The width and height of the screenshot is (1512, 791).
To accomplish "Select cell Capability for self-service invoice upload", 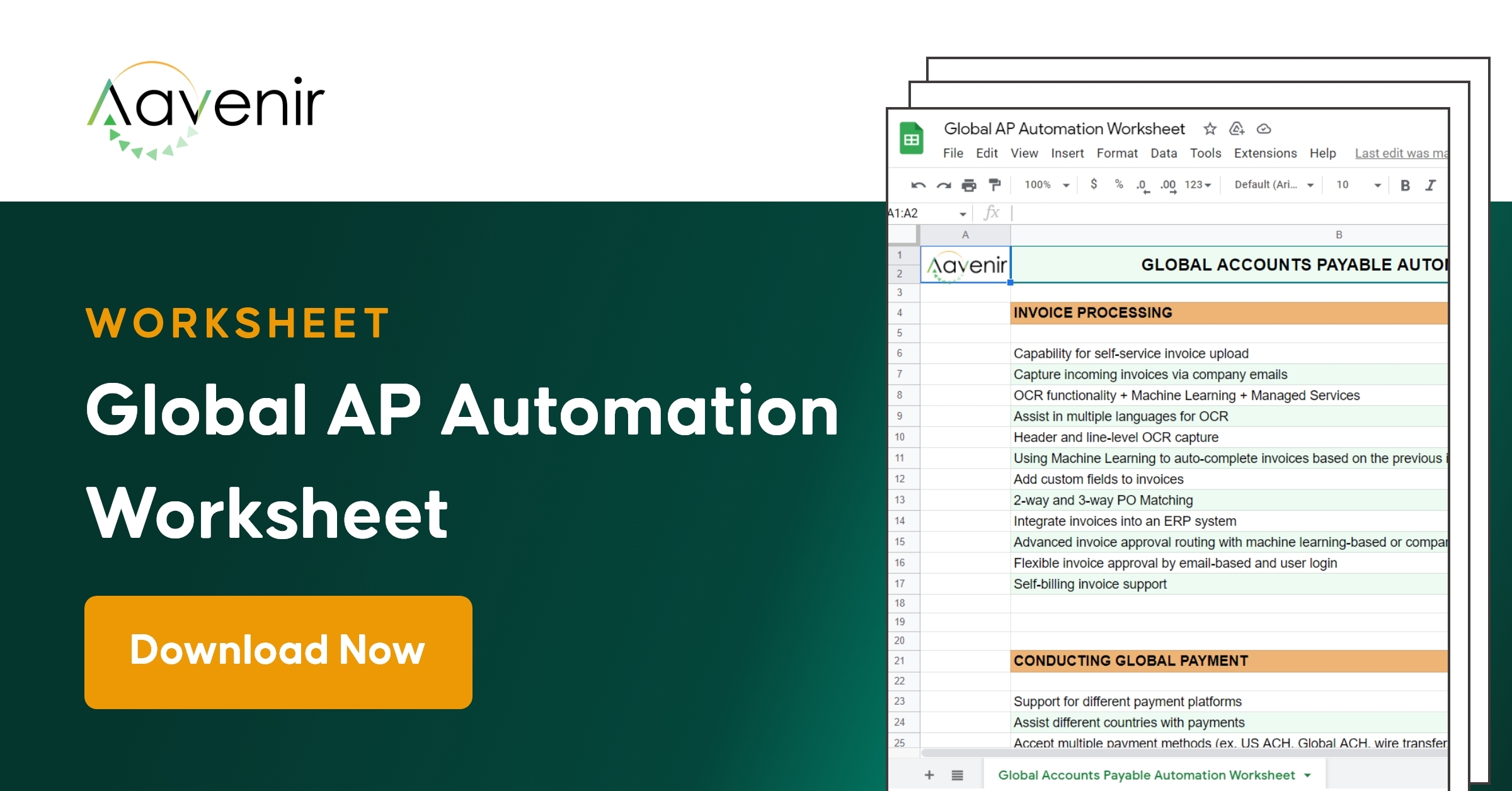I will coord(1229,353).
